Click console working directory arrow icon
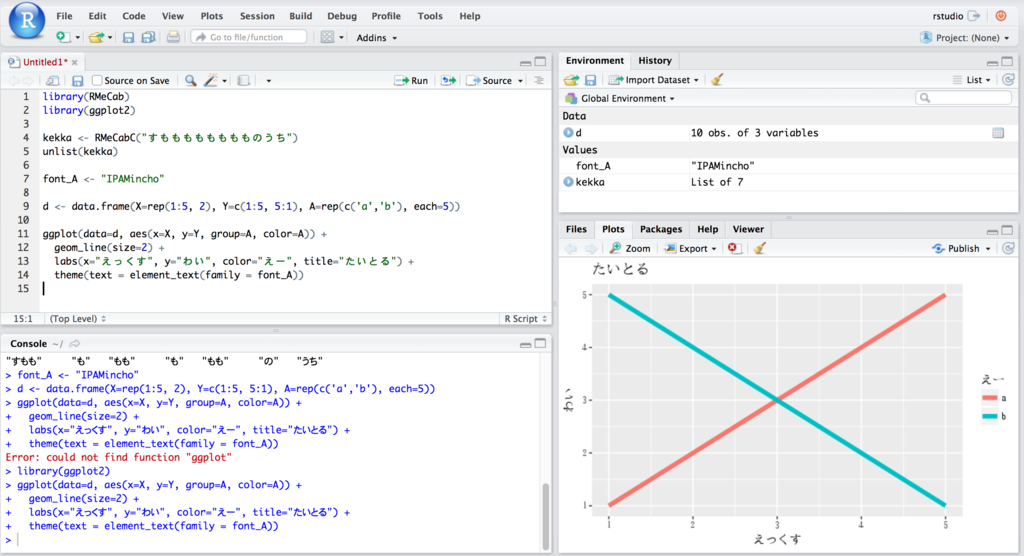Viewport: 1024px width, 556px height. pos(74,344)
